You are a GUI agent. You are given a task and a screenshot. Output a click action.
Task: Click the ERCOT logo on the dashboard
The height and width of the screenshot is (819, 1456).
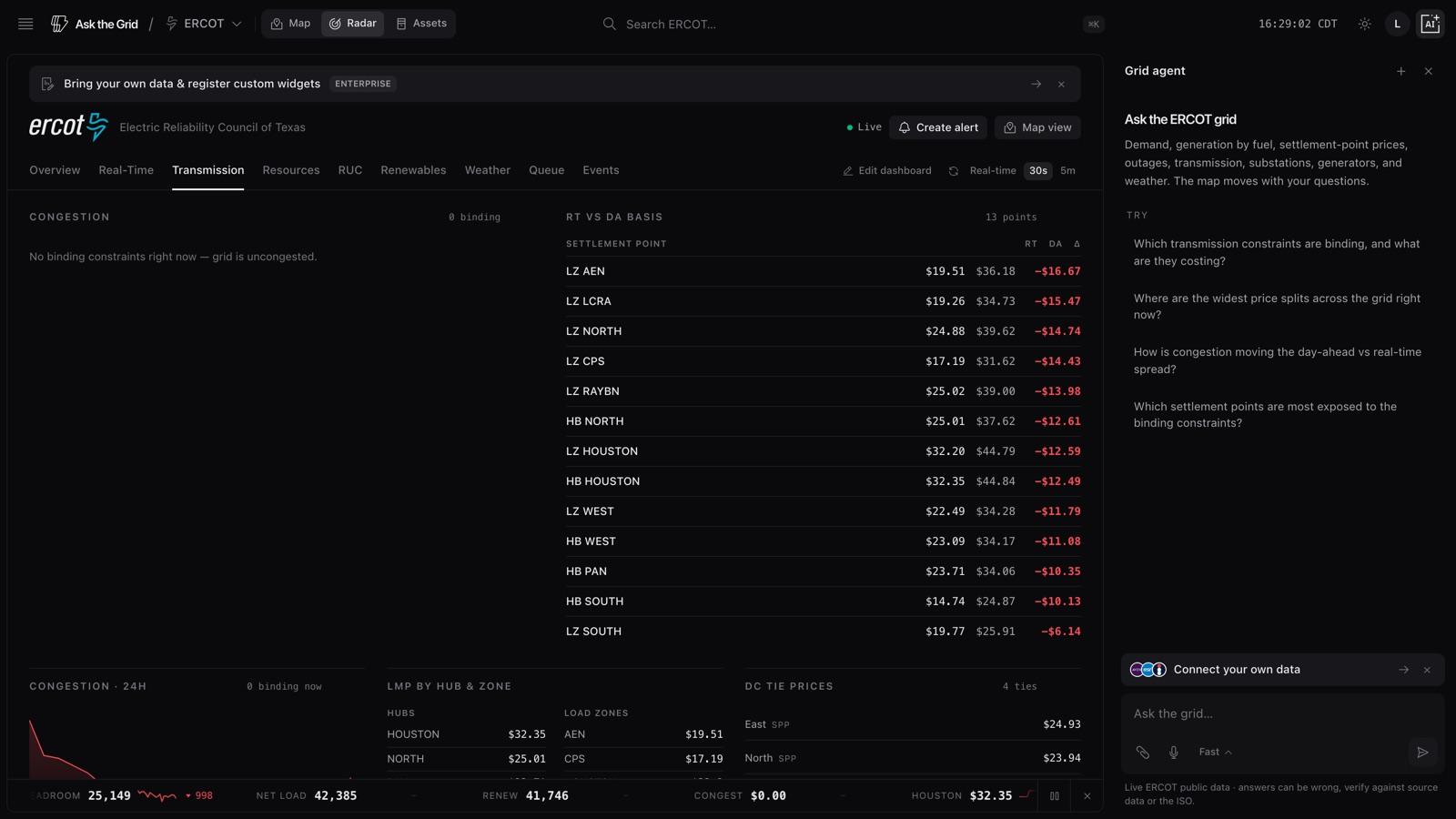(x=68, y=126)
